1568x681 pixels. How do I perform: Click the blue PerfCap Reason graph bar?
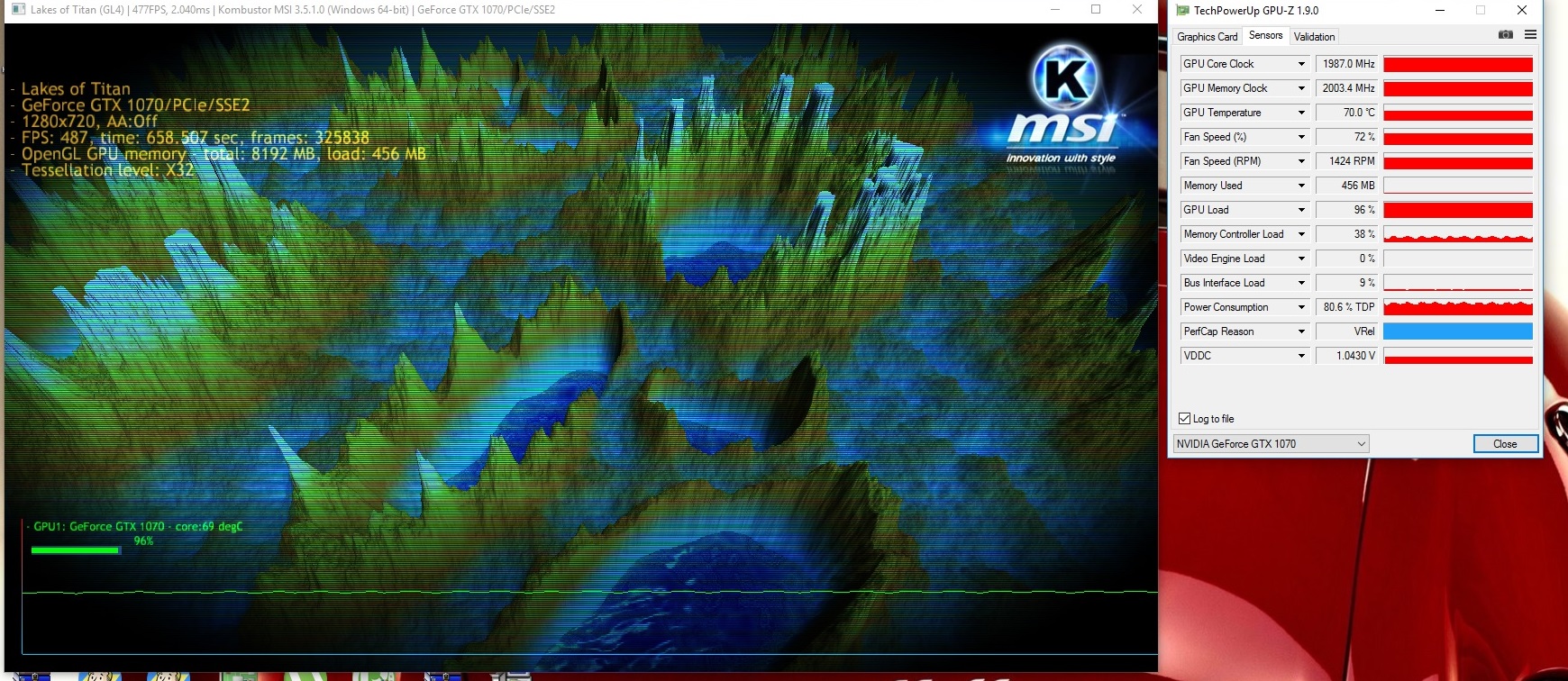pos(1458,331)
